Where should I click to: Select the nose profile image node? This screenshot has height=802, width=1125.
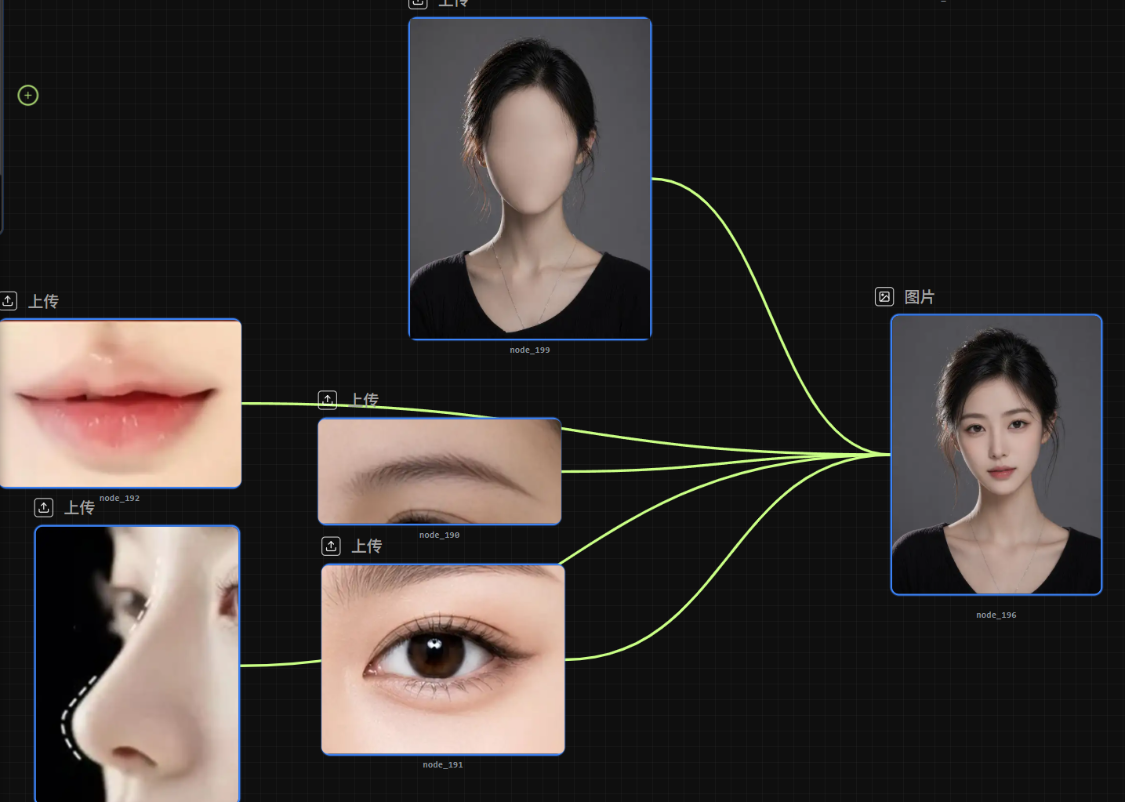coord(137,664)
